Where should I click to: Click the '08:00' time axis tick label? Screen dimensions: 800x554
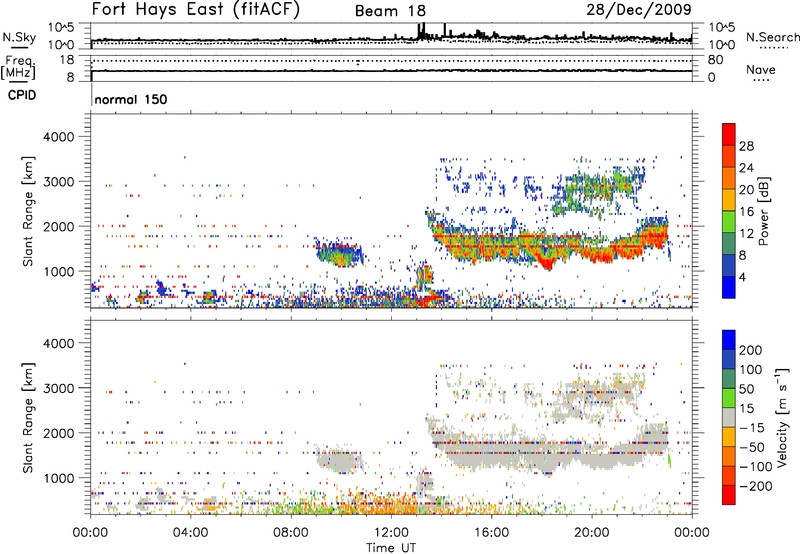291,533
